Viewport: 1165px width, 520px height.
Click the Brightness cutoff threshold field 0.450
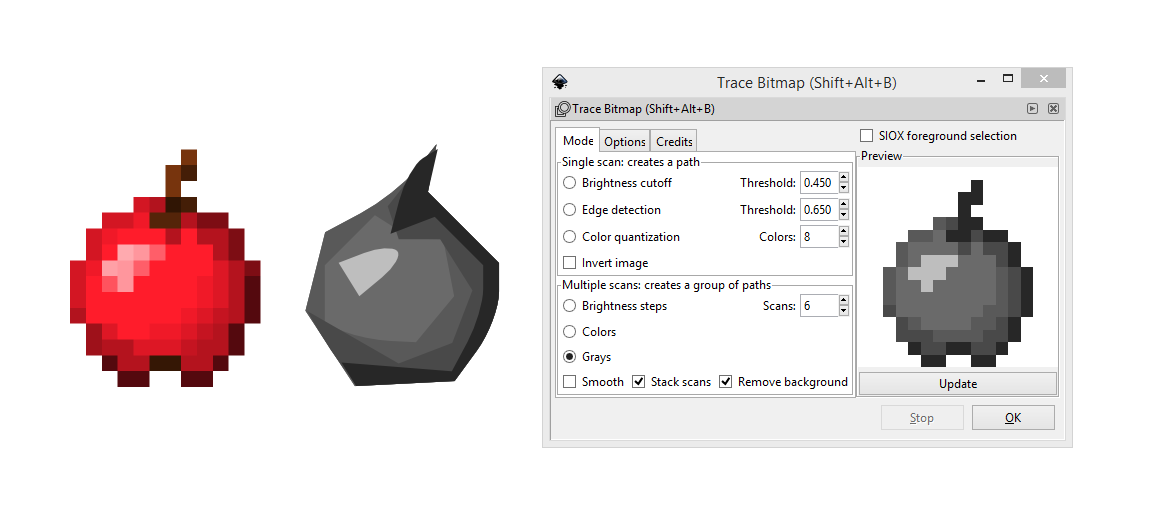[819, 183]
